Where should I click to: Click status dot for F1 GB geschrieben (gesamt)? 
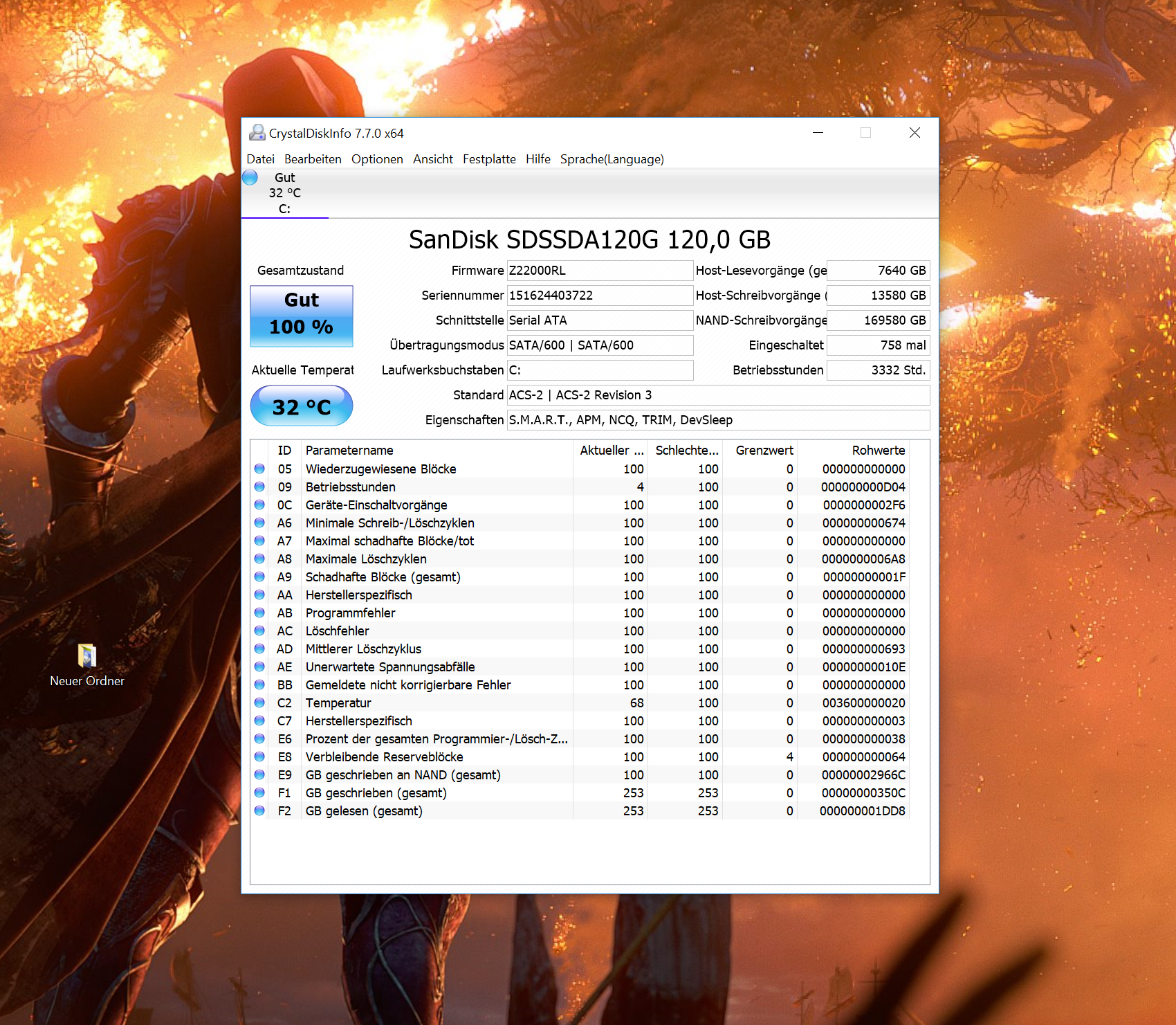[x=259, y=792]
